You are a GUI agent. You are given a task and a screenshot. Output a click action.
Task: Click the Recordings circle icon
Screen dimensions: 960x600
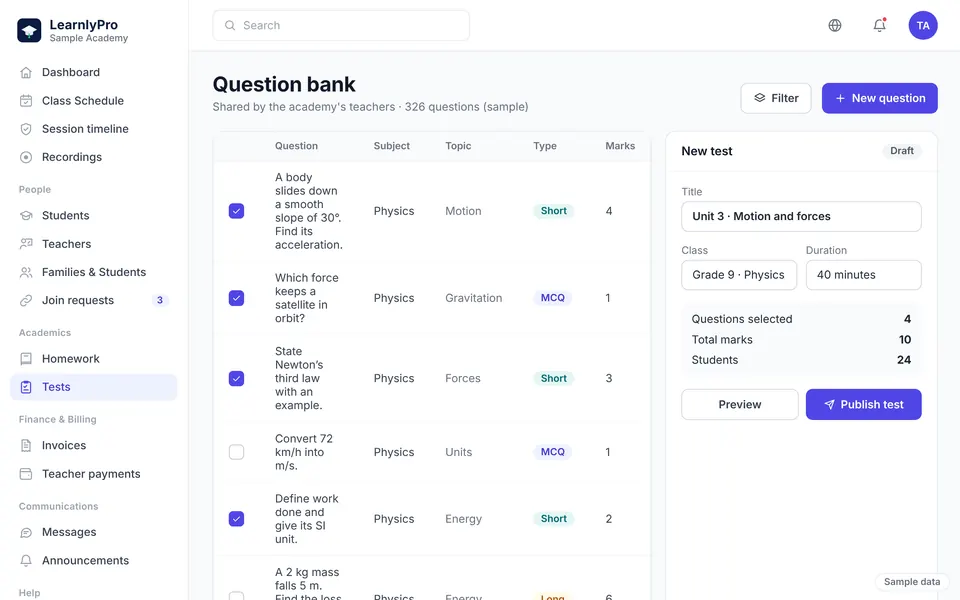click(26, 157)
